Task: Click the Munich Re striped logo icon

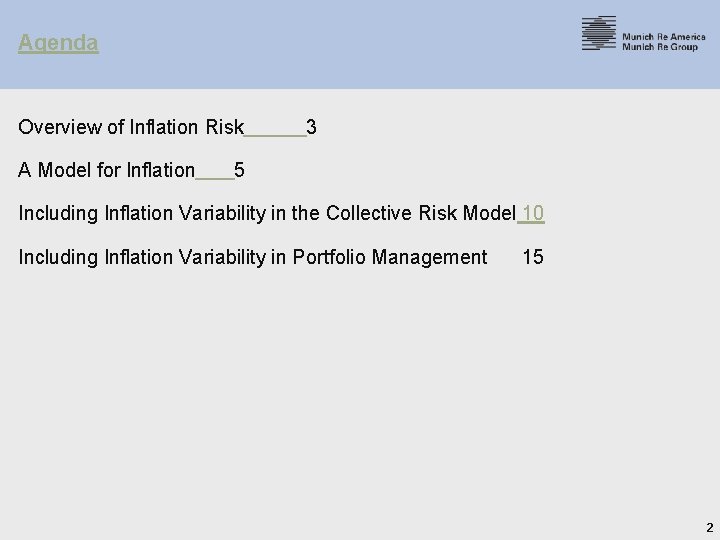Action: 599,33
